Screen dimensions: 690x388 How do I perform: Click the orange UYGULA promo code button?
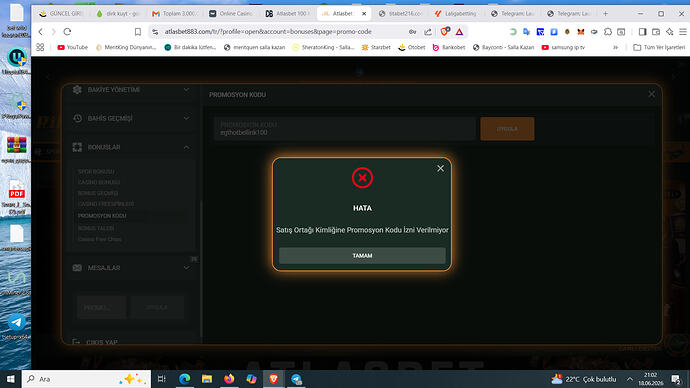click(x=507, y=129)
